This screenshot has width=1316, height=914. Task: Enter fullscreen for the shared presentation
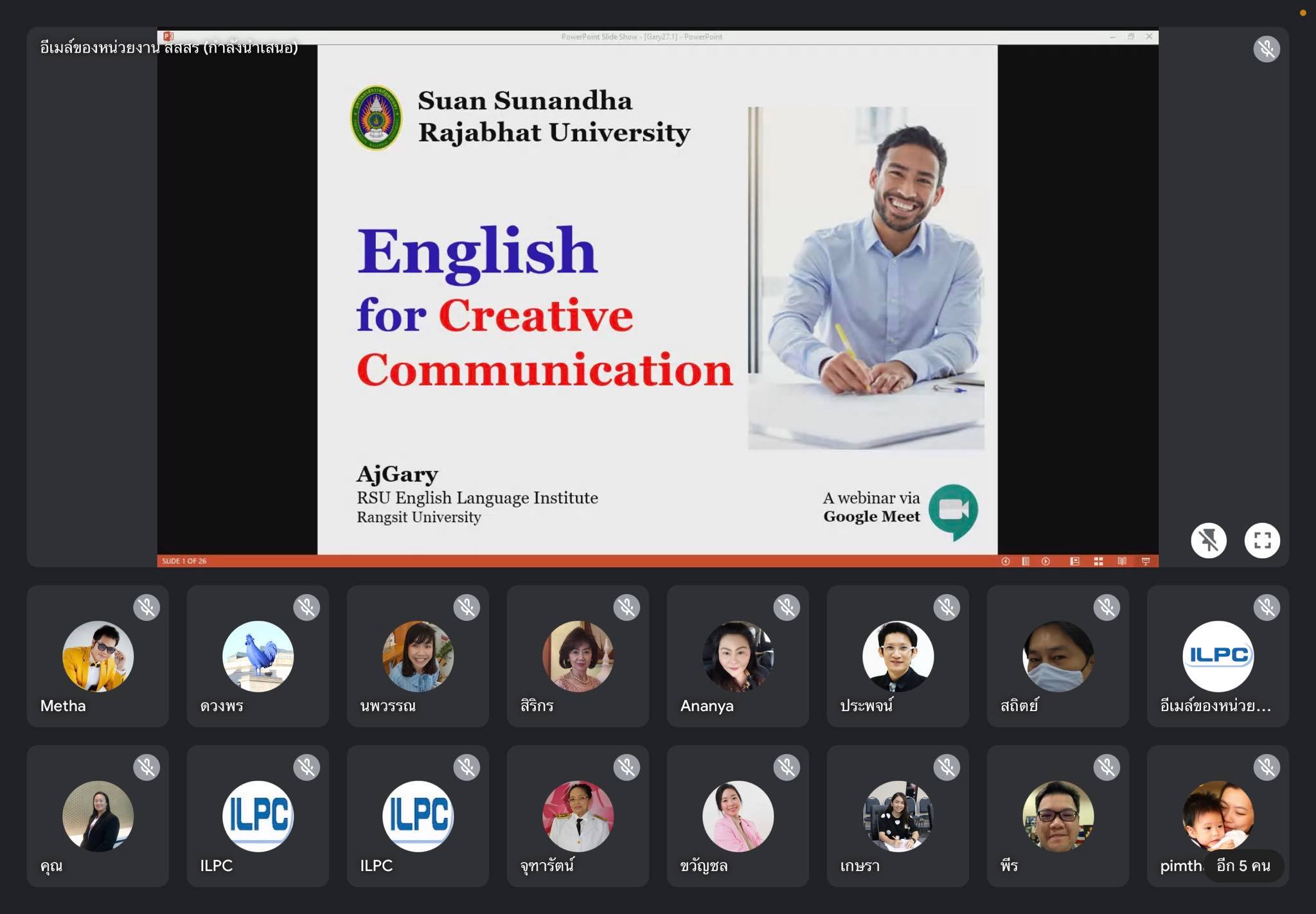(1262, 540)
